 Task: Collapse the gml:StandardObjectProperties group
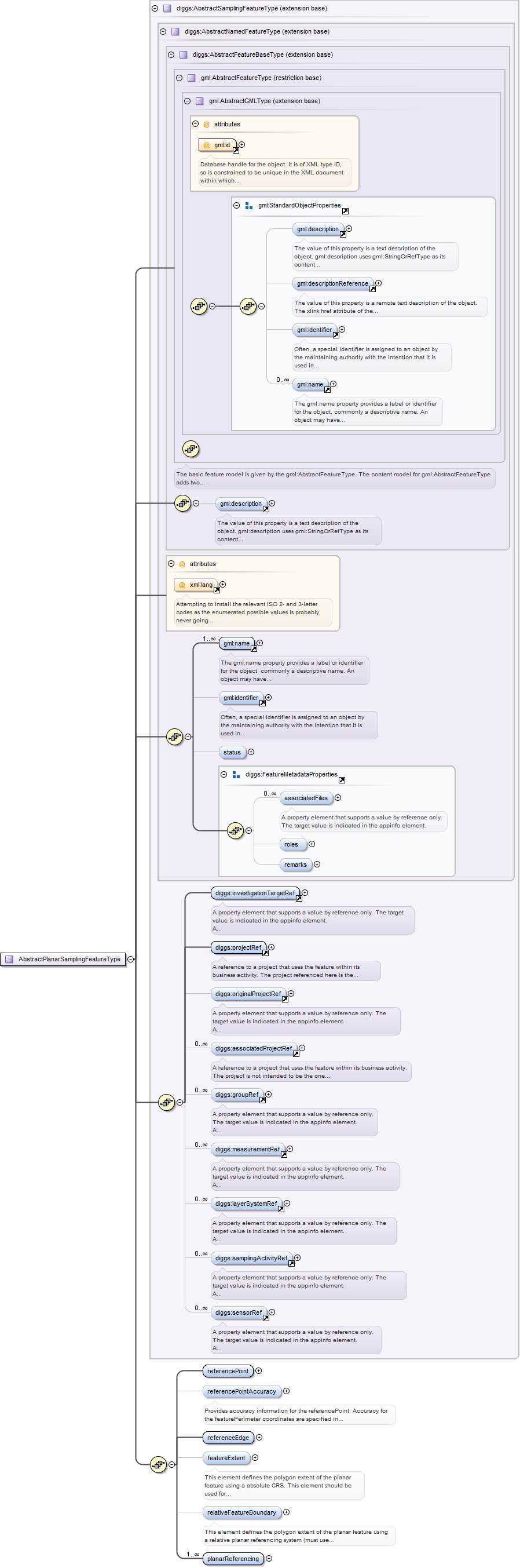coord(237,206)
